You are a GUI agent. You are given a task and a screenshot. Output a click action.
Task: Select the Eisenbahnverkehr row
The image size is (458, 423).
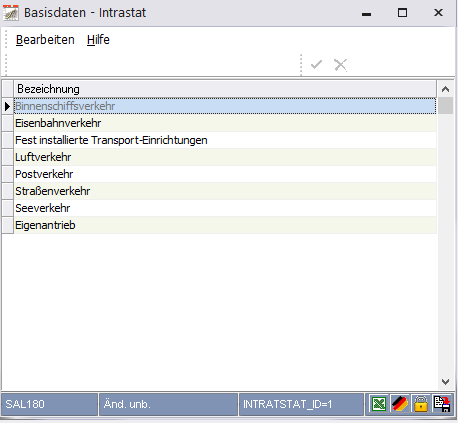tap(225, 123)
